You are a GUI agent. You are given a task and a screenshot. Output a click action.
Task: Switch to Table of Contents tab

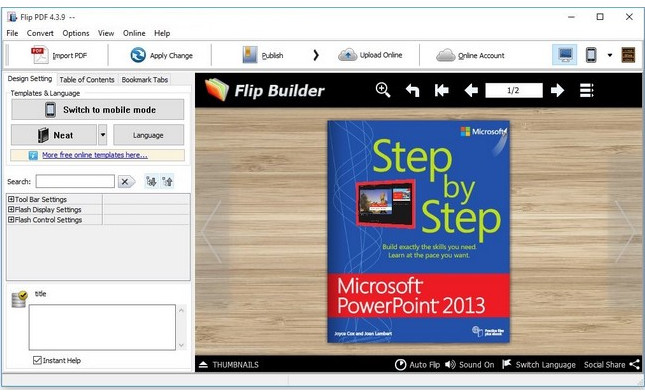[87, 80]
